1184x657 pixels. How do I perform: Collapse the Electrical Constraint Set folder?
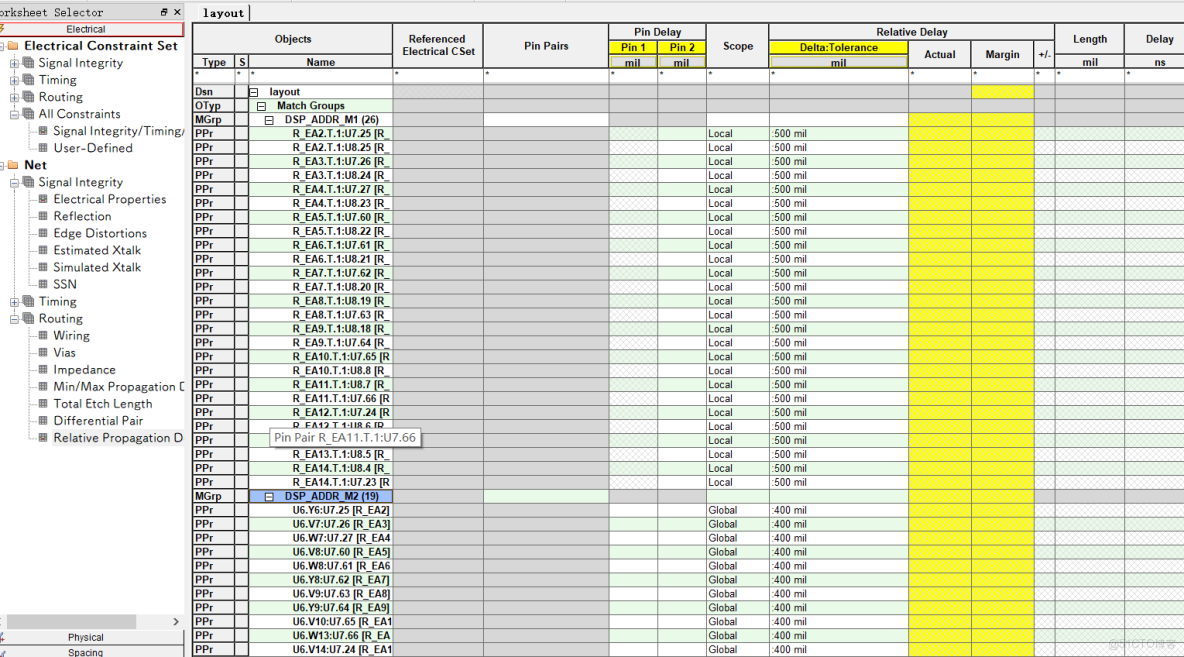pyautogui.click(x=2, y=46)
